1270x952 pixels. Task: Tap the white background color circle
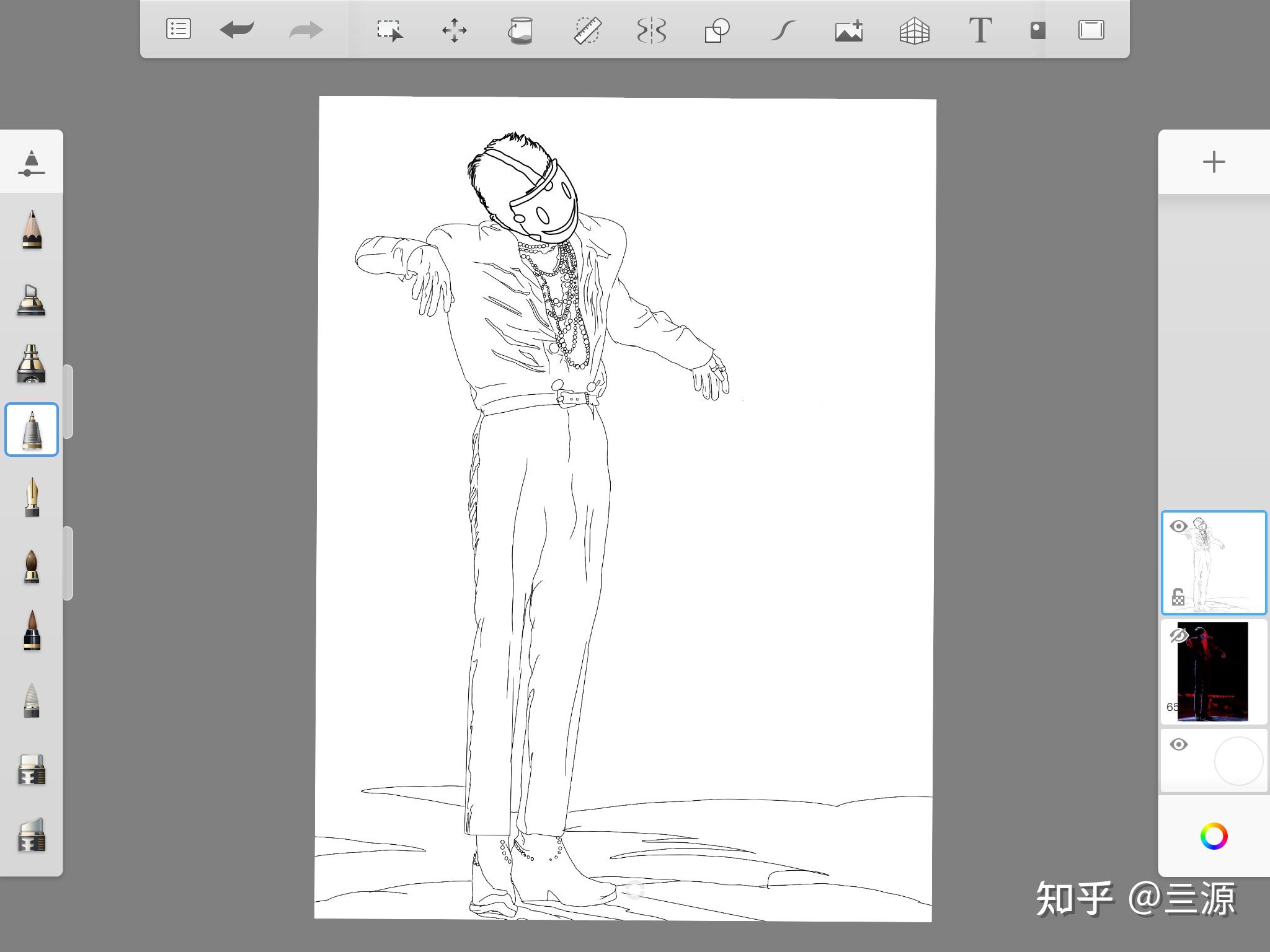click(1238, 761)
